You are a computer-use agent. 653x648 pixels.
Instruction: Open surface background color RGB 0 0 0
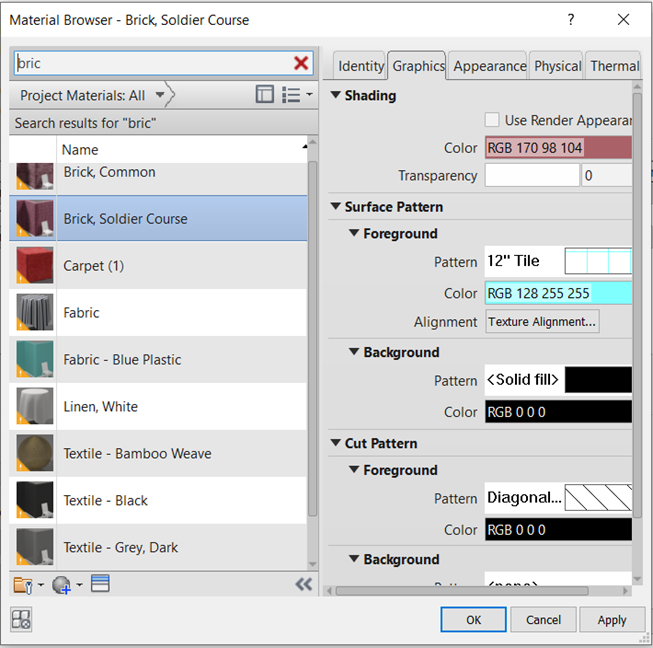pyautogui.click(x=558, y=411)
